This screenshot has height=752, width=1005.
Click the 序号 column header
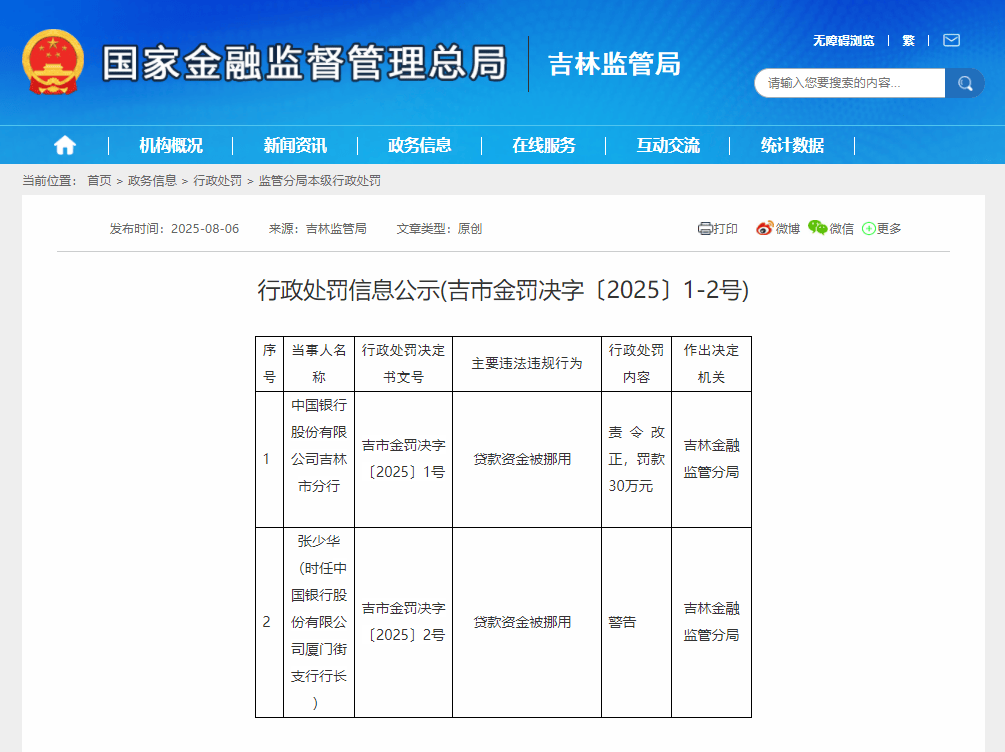coord(269,363)
